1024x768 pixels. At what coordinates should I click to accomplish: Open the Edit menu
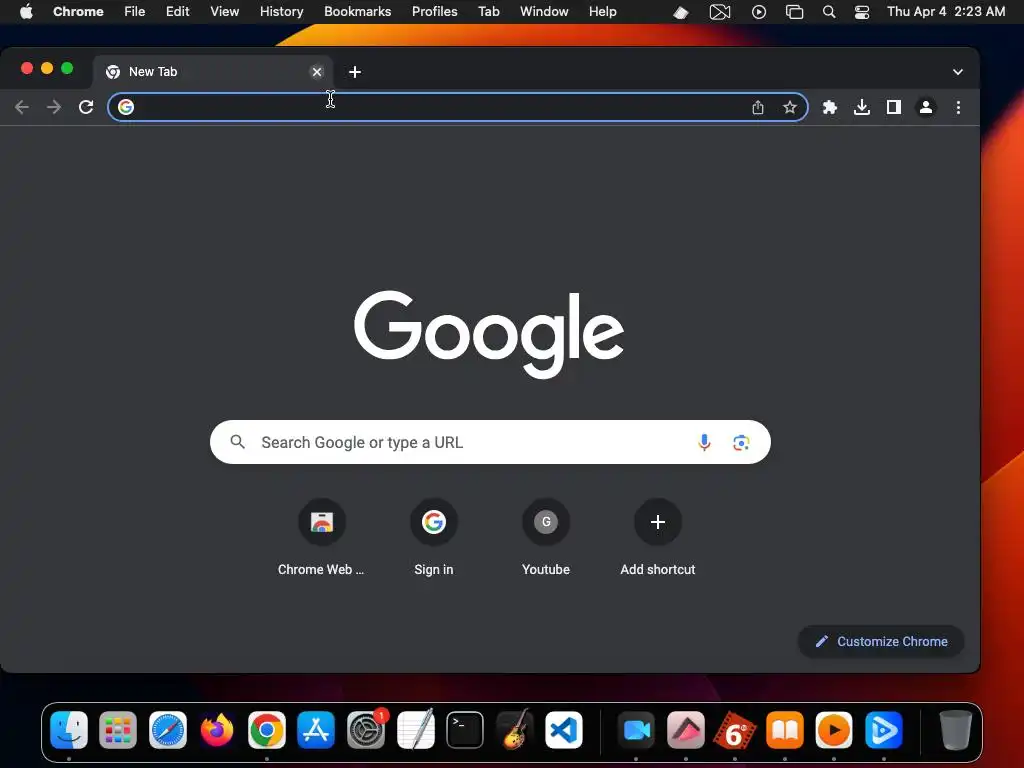178,12
